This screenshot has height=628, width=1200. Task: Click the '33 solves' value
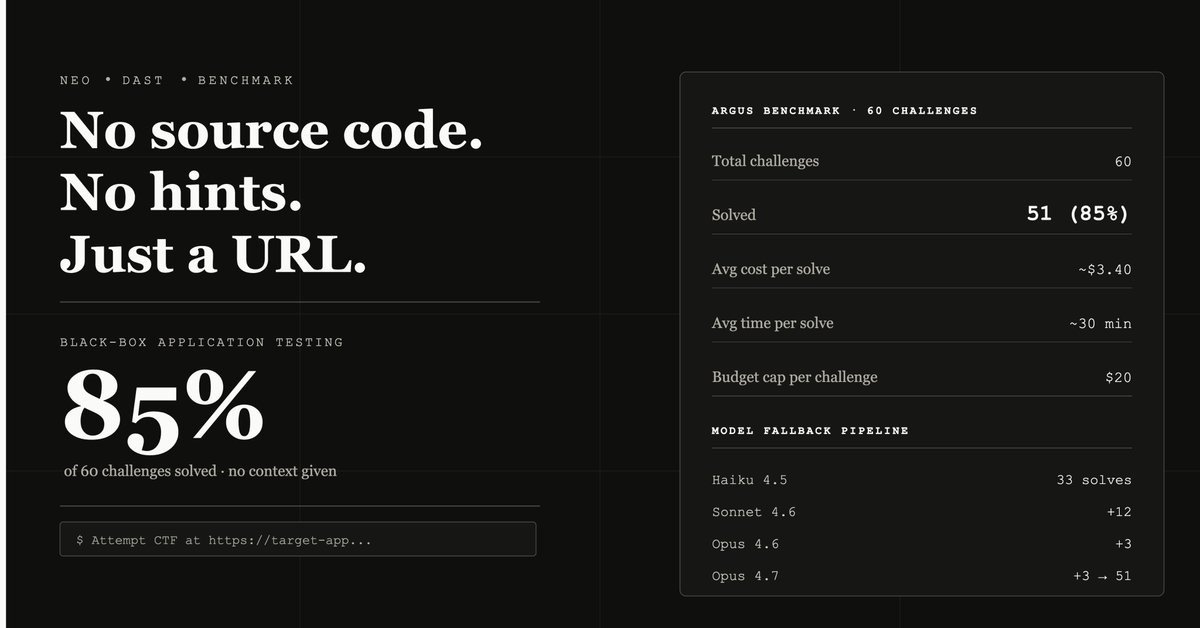pyautogui.click(x=1094, y=480)
